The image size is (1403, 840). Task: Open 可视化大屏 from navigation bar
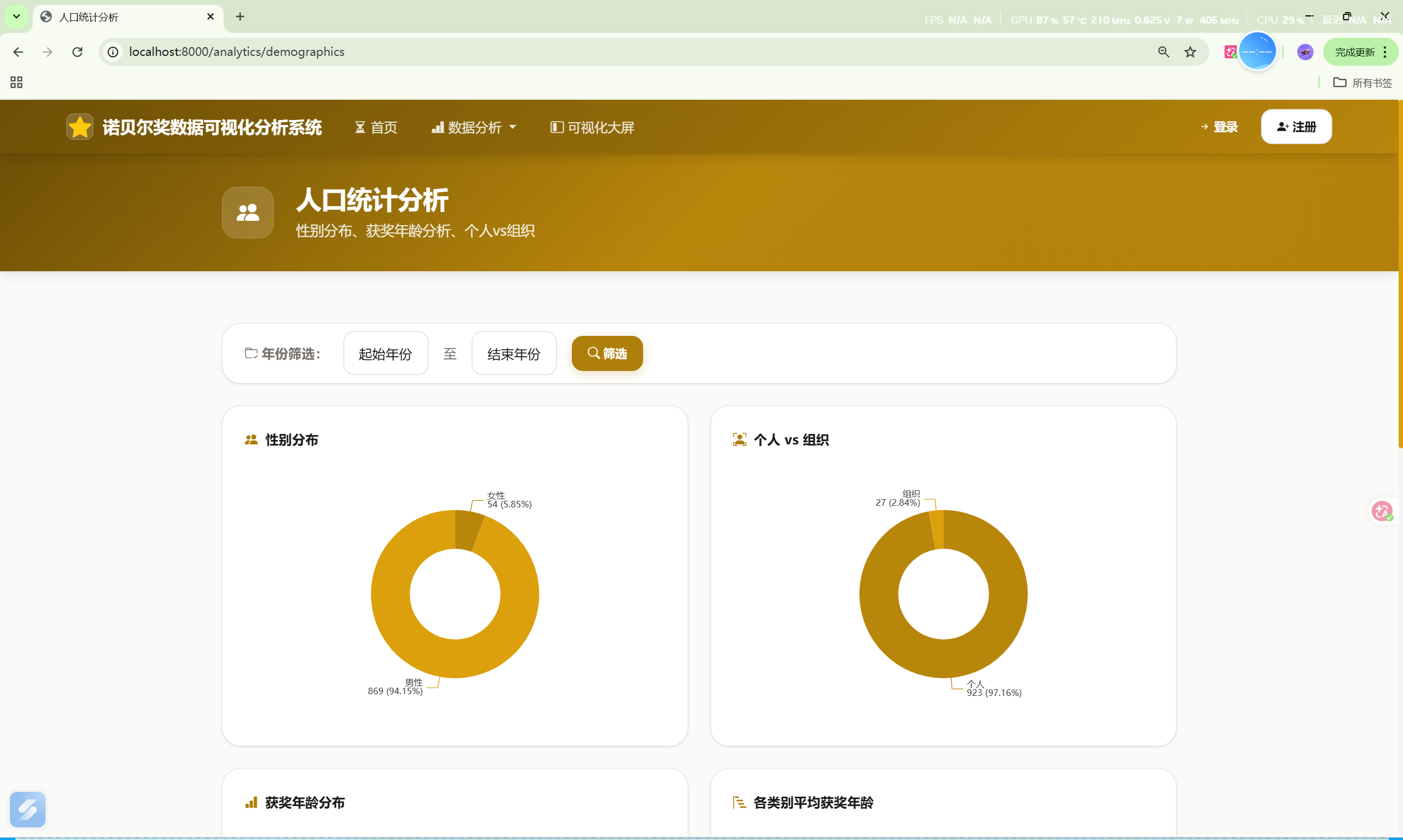tap(592, 127)
